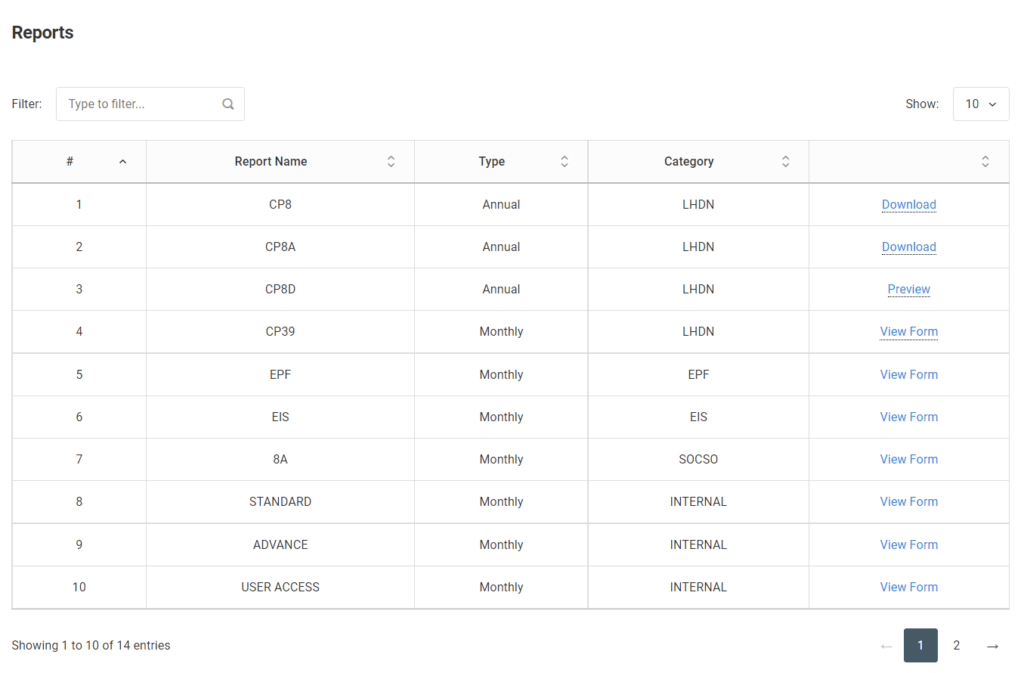Image resolution: width=1024 pixels, height=673 pixels.
Task: Click the Filter: label
Action: 27,104
